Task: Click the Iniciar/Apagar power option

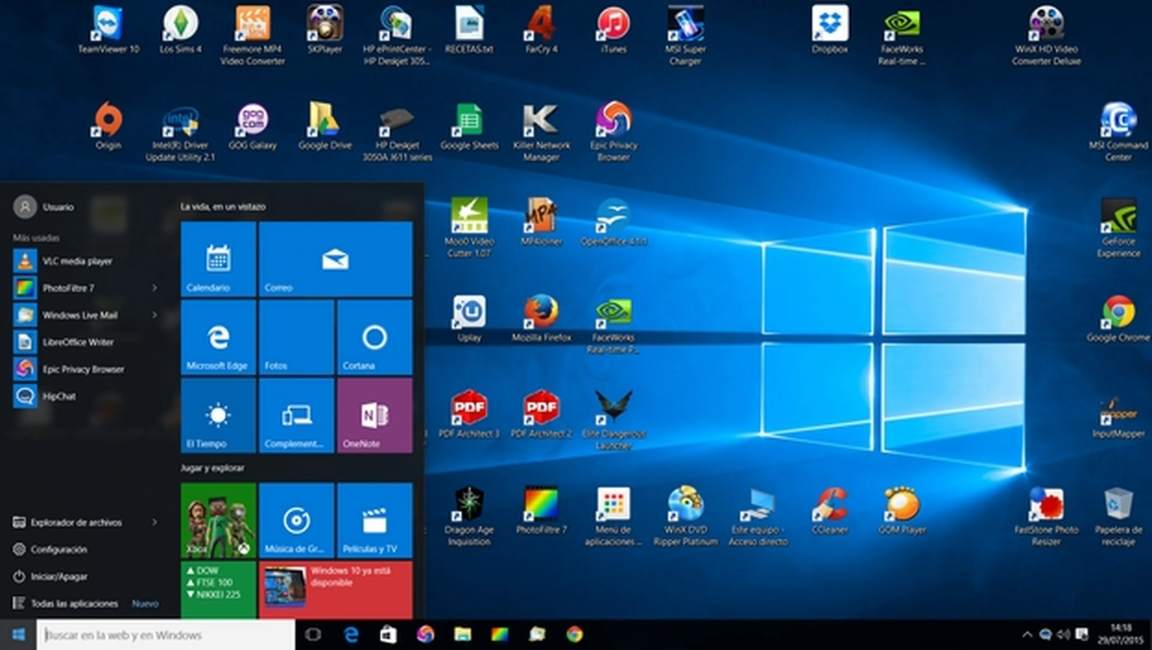Action: (58, 576)
